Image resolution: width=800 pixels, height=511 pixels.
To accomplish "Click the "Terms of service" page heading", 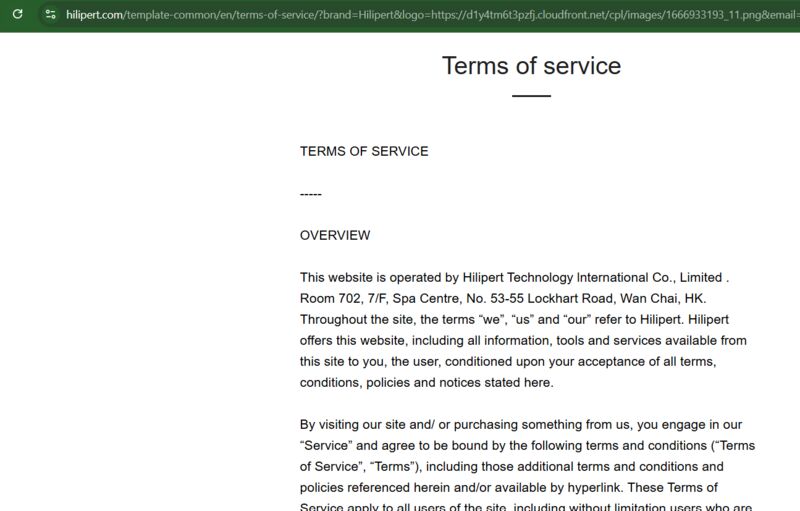I will pos(531,66).
